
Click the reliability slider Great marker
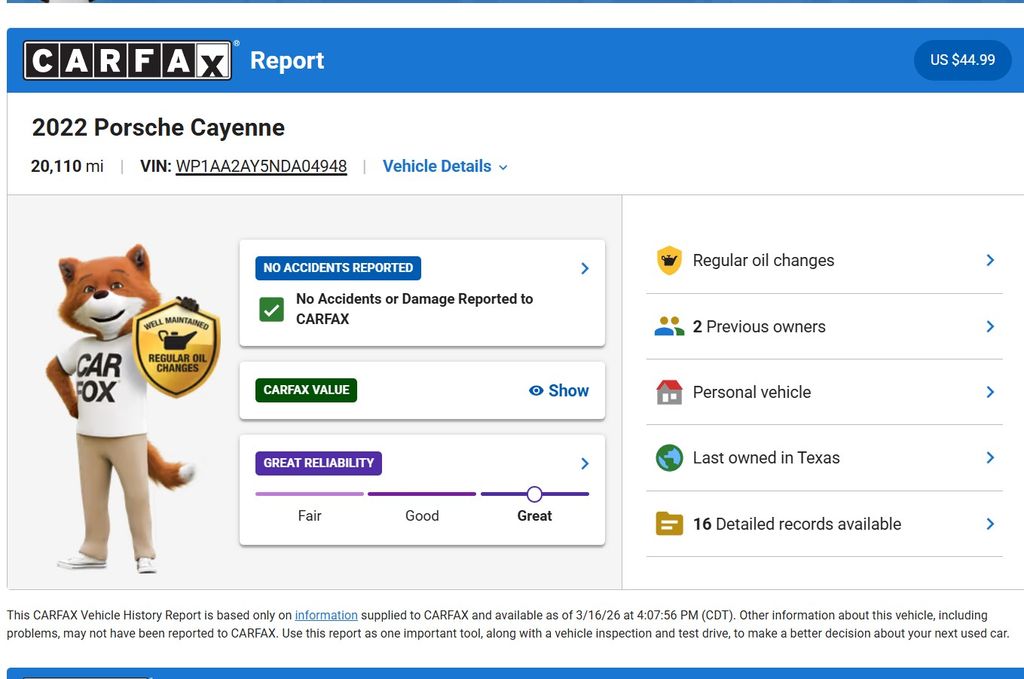point(534,494)
